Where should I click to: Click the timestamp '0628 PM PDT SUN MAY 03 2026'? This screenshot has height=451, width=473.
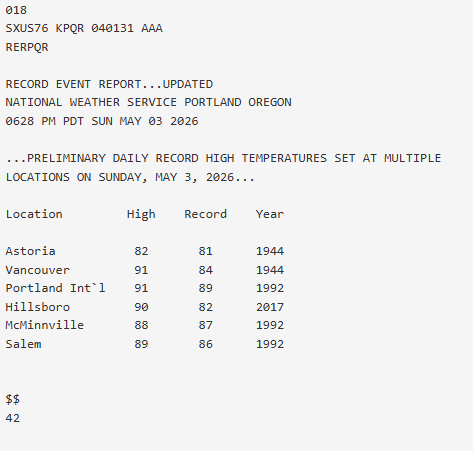tap(102, 121)
